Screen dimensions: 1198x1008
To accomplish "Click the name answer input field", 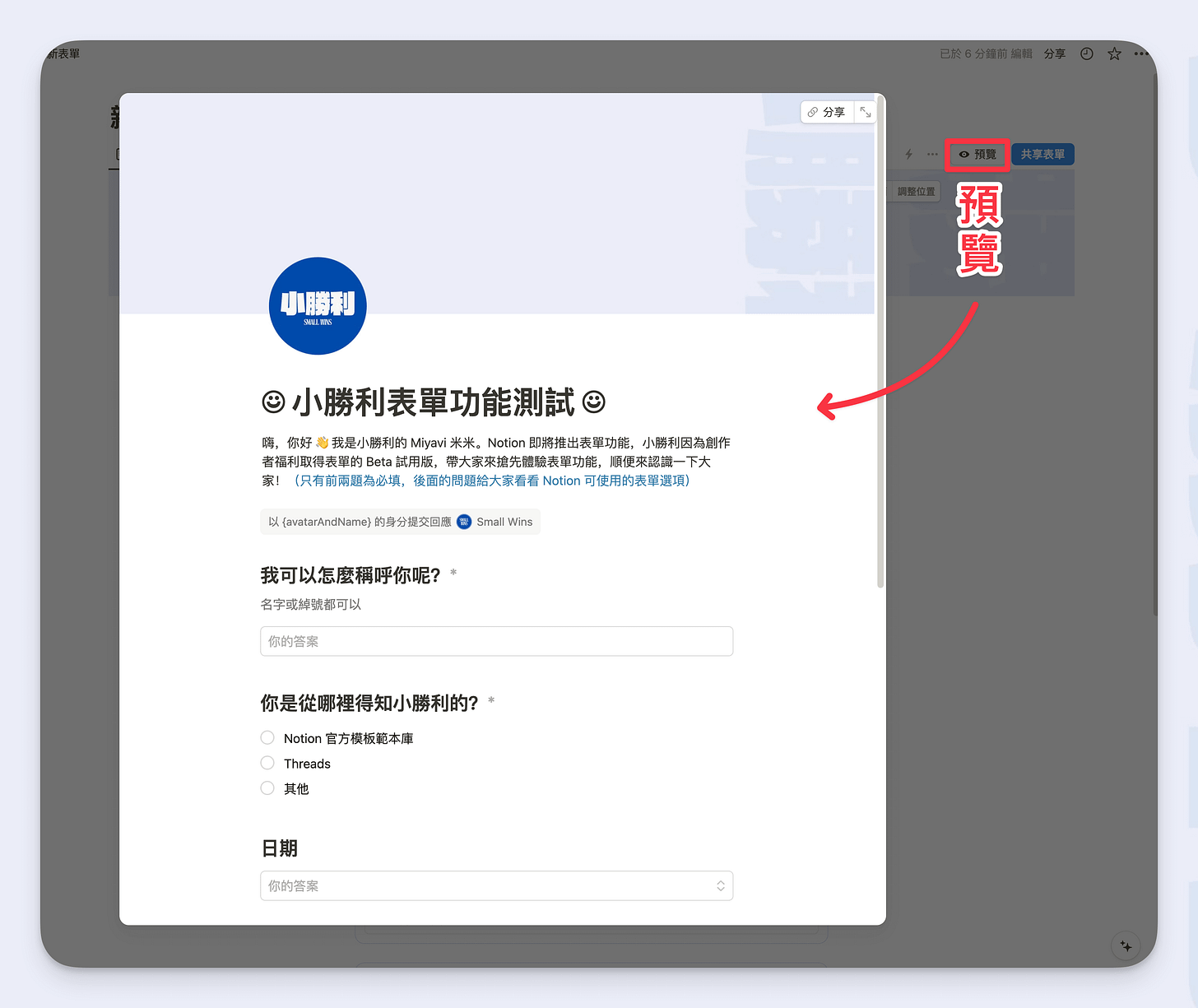I will click(x=496, y=641).
